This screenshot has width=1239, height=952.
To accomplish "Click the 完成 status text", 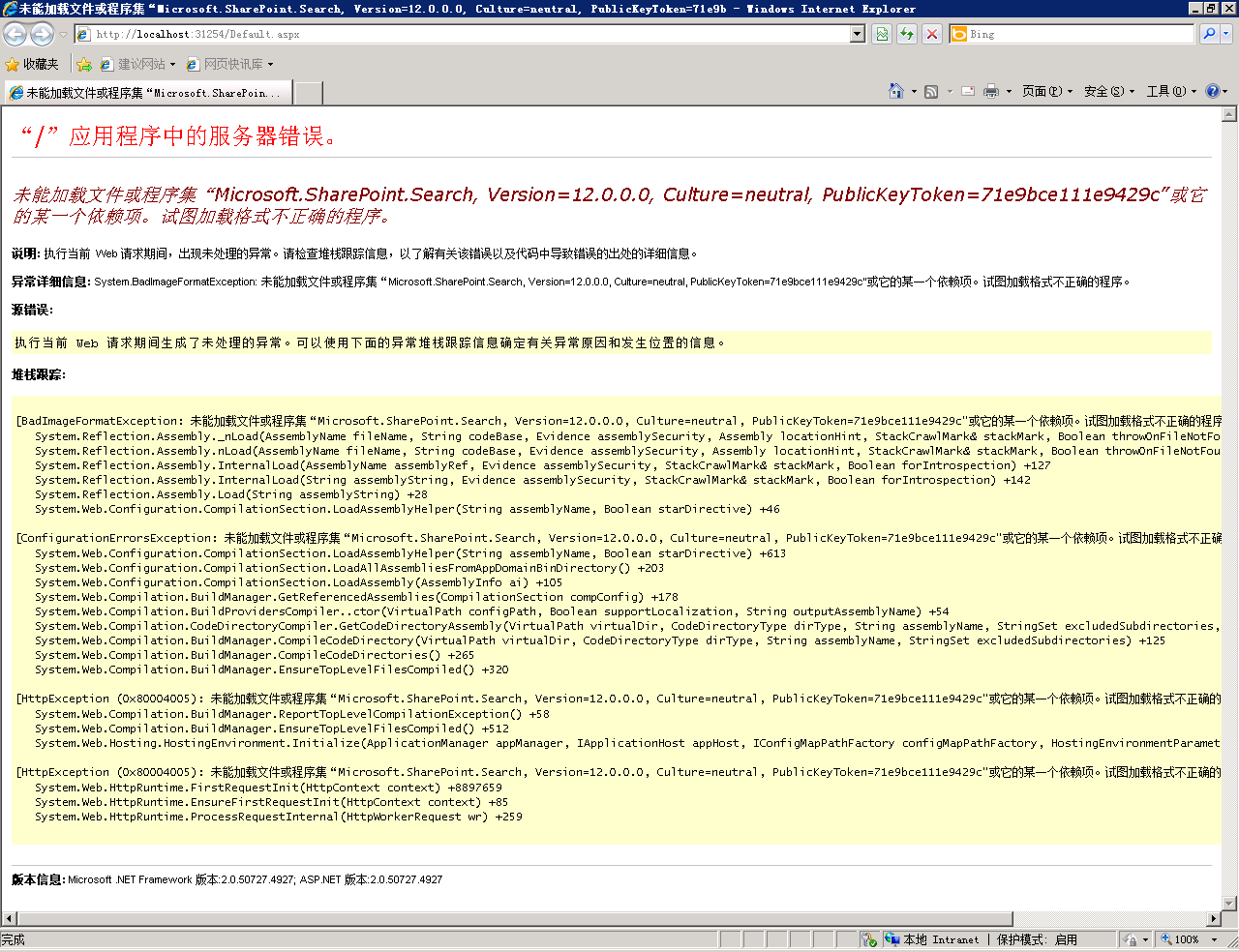I will 14,939.
